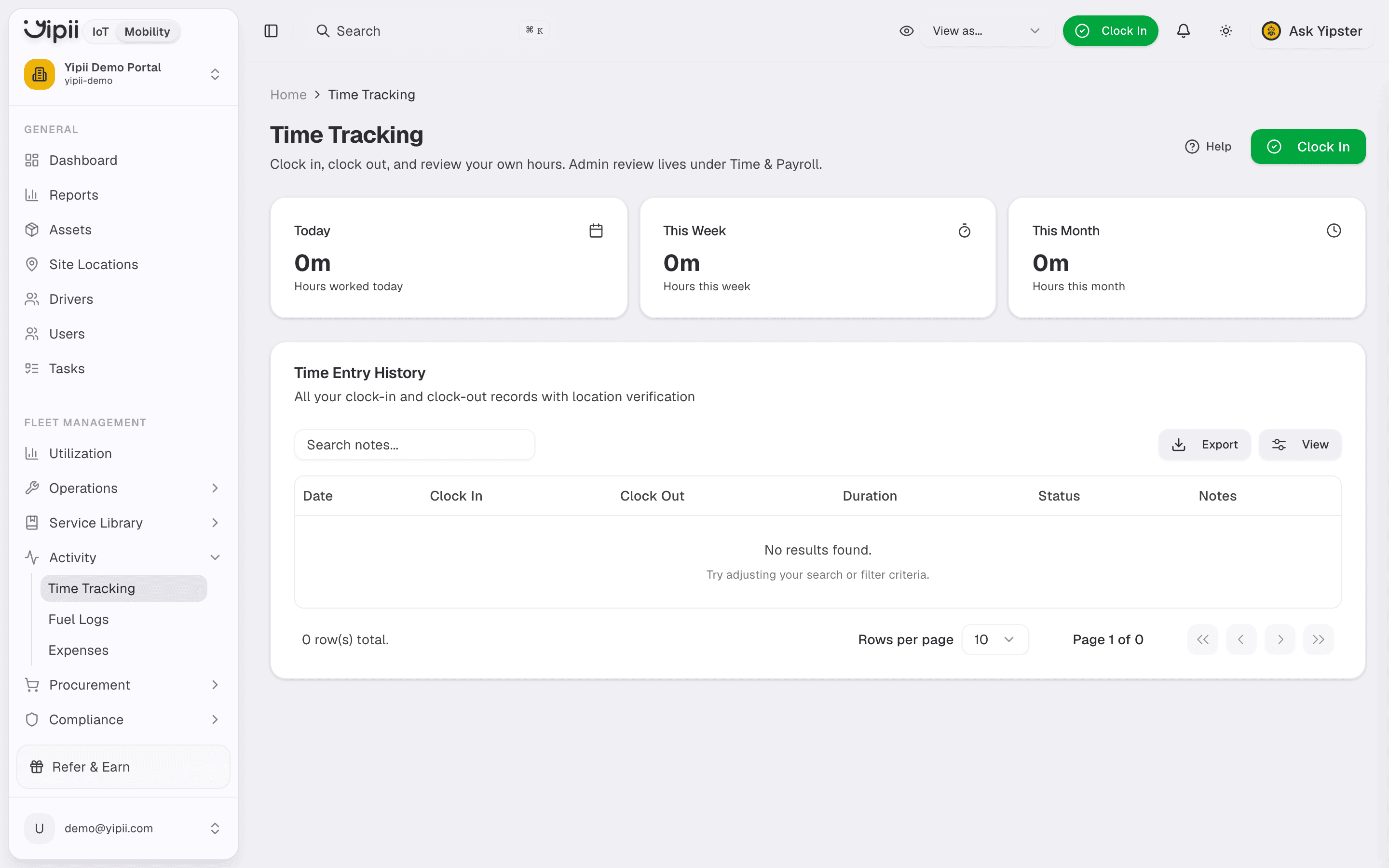
Task: Click the eye icon beside View as
Action: 906,31
